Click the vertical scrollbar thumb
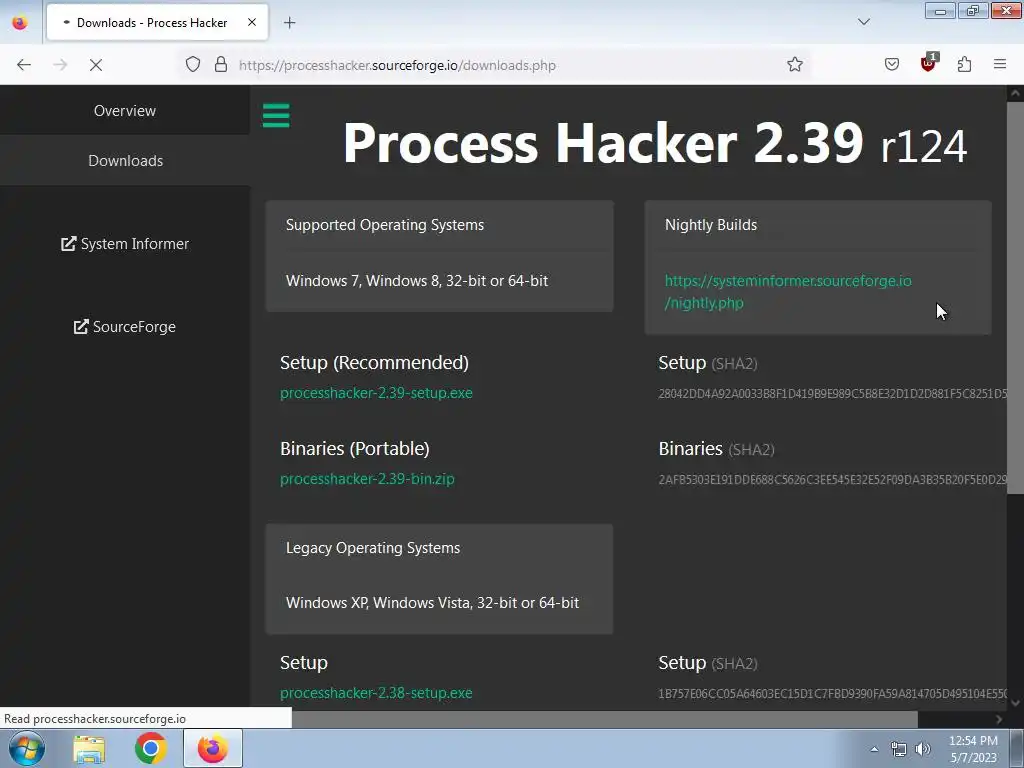Image resolution: width=1024 pixels, height=768 pixels. (x=1015, y=297)
